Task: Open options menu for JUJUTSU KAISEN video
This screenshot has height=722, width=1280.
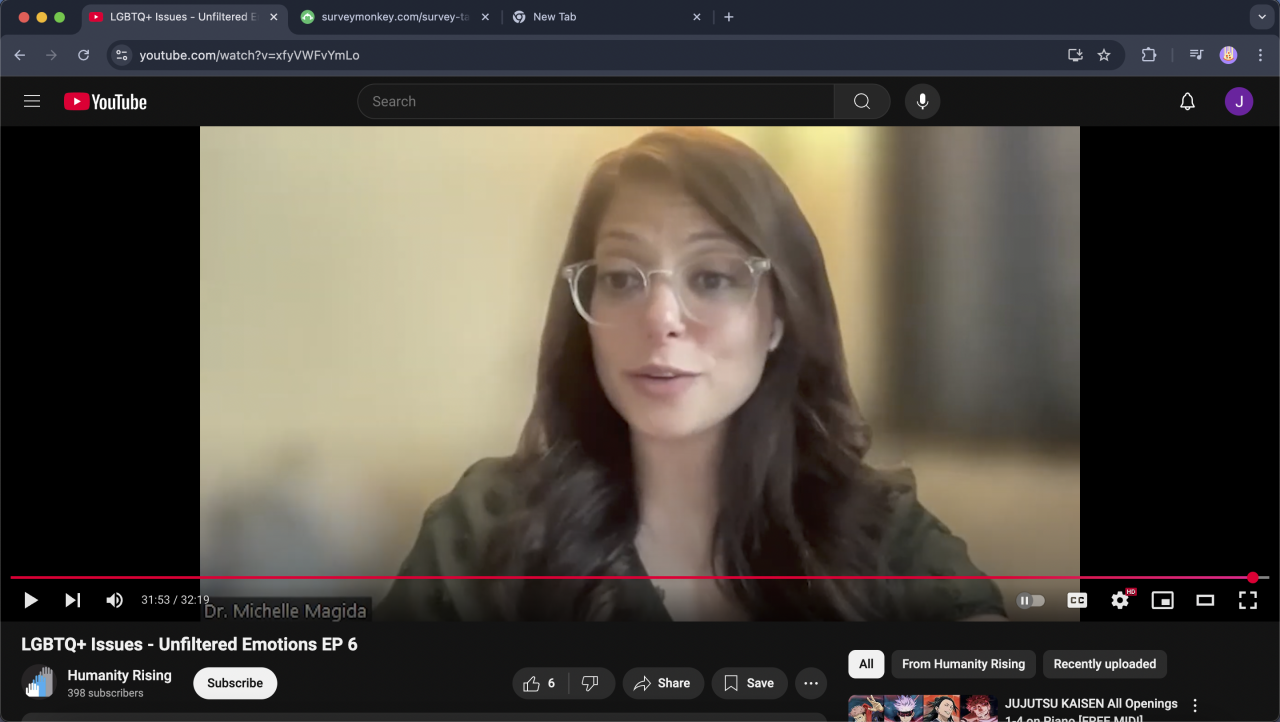Action: coord(1194,706)
